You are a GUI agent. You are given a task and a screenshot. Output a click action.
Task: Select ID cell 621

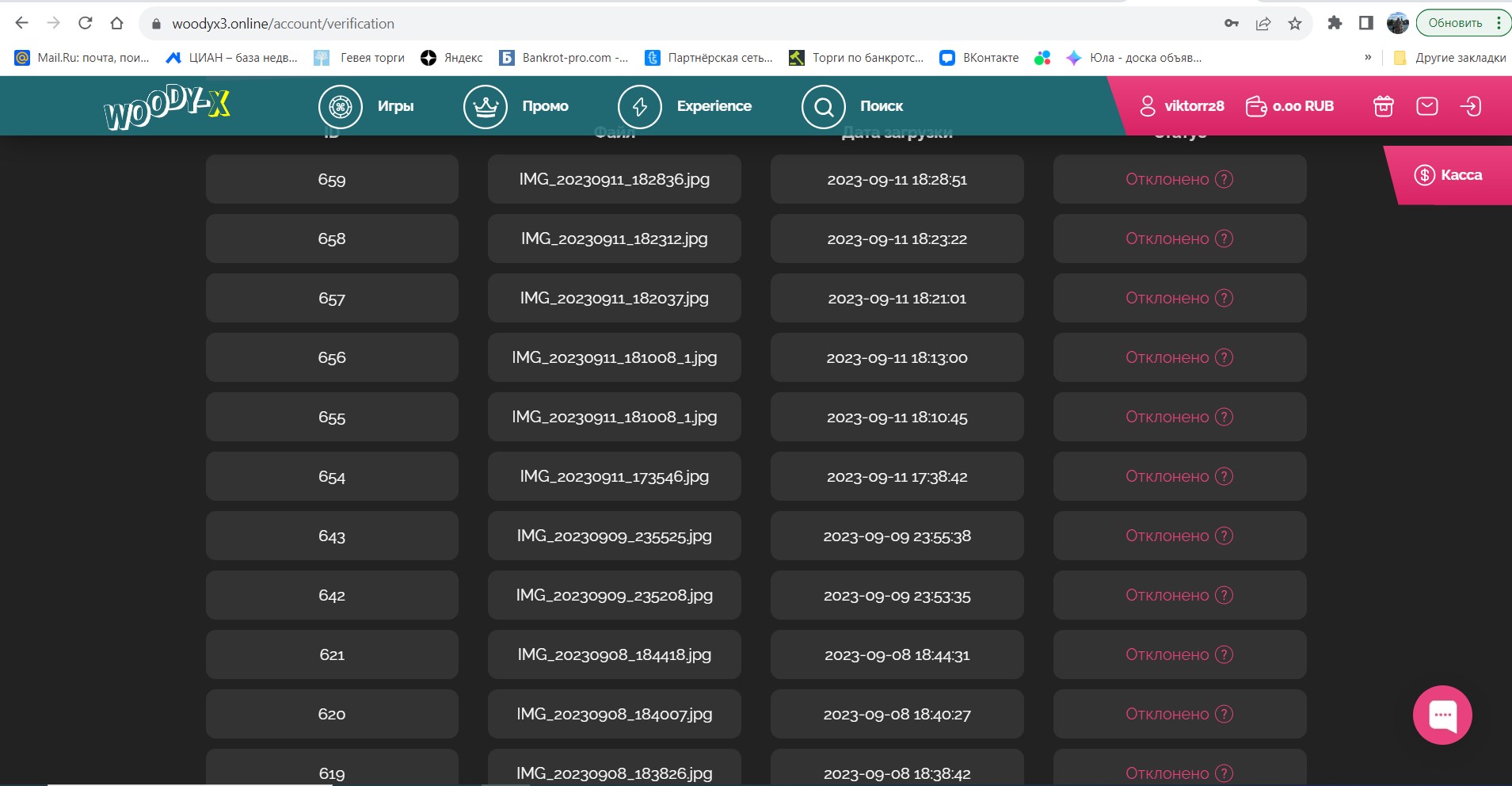click(x=332, y=654)
